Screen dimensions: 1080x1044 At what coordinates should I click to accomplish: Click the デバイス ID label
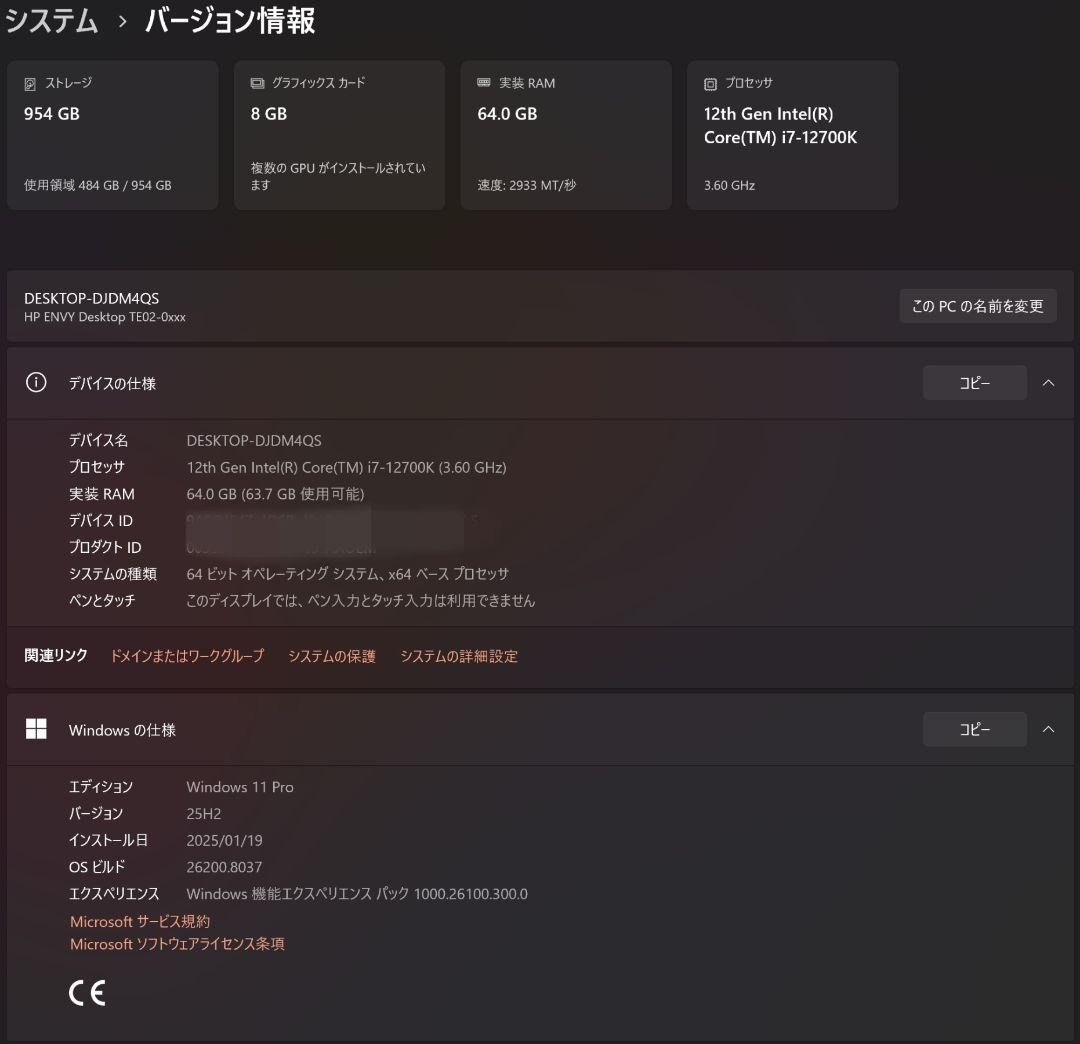pos(101,520)
